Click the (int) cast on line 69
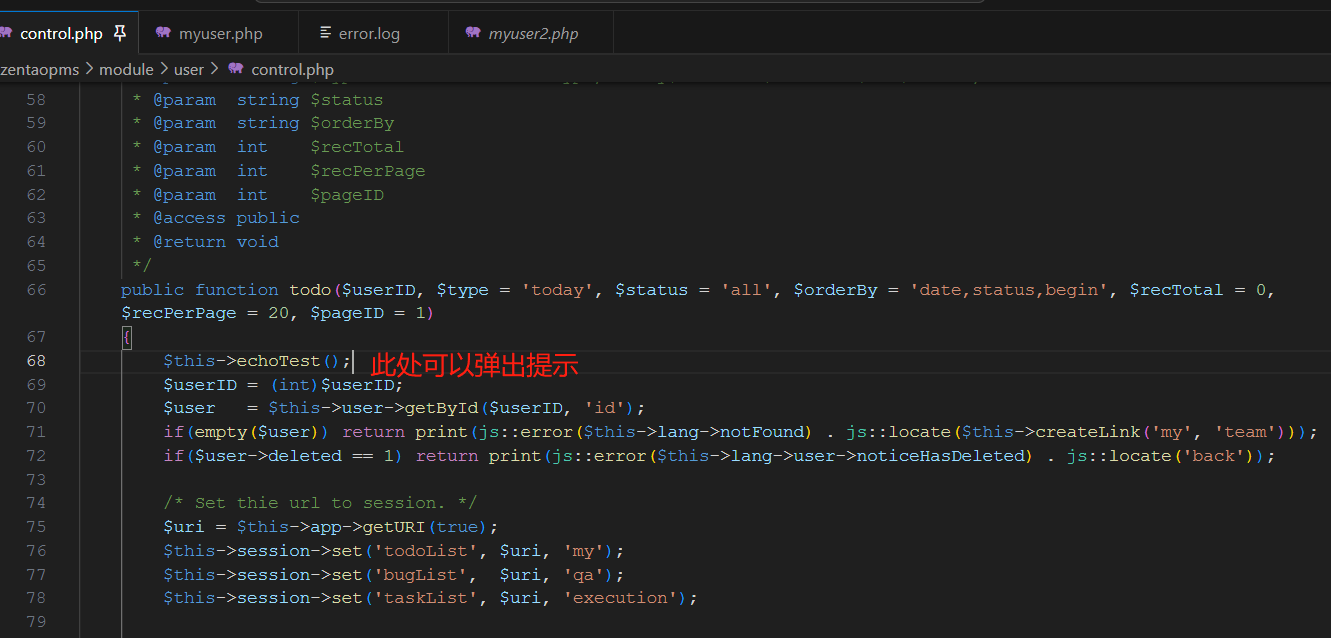Image resolution: width=1331 pixels, height=638 pixels. (x=295, y=385)
